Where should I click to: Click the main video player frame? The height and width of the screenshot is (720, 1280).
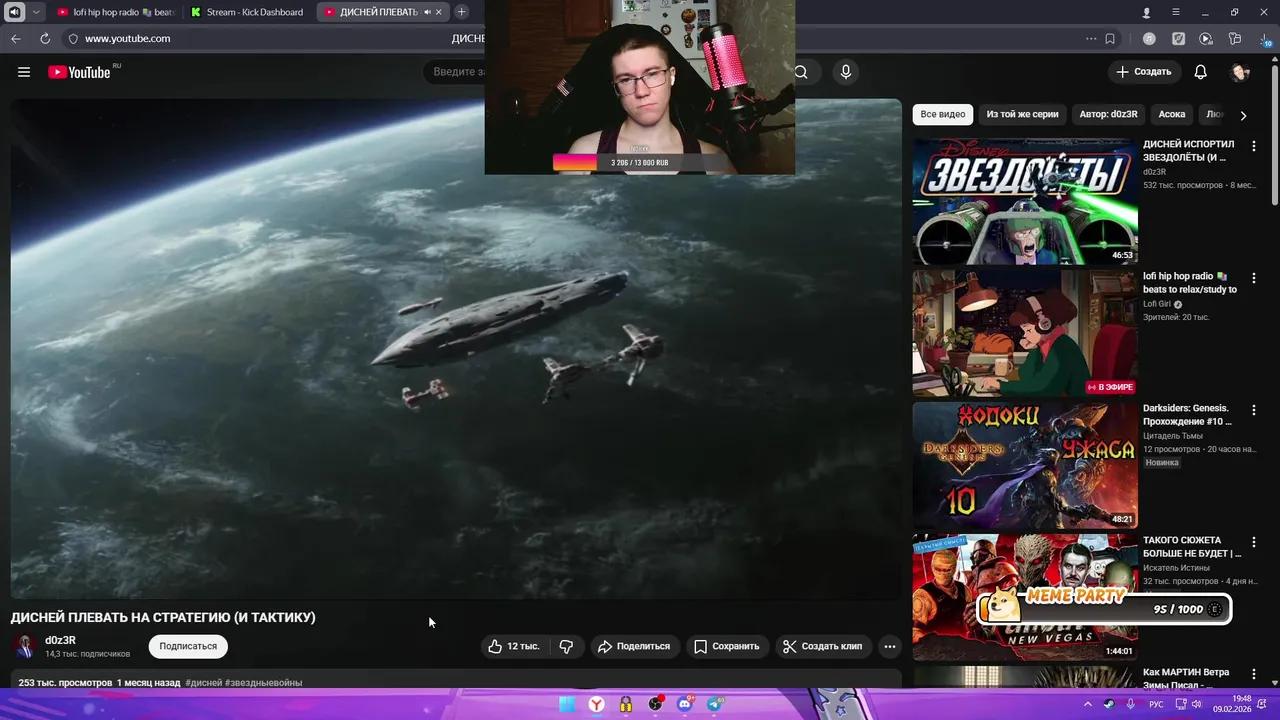click(x=456, y=348)
